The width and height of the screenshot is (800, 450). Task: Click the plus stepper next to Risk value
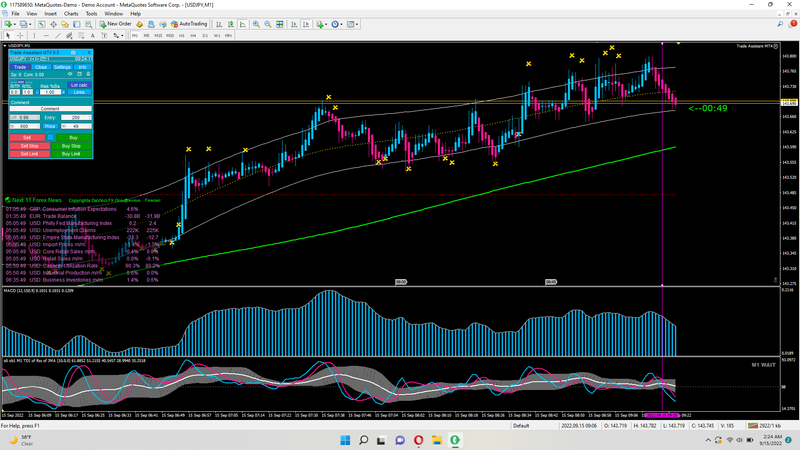pyautogui.click(x=63, y=92)
